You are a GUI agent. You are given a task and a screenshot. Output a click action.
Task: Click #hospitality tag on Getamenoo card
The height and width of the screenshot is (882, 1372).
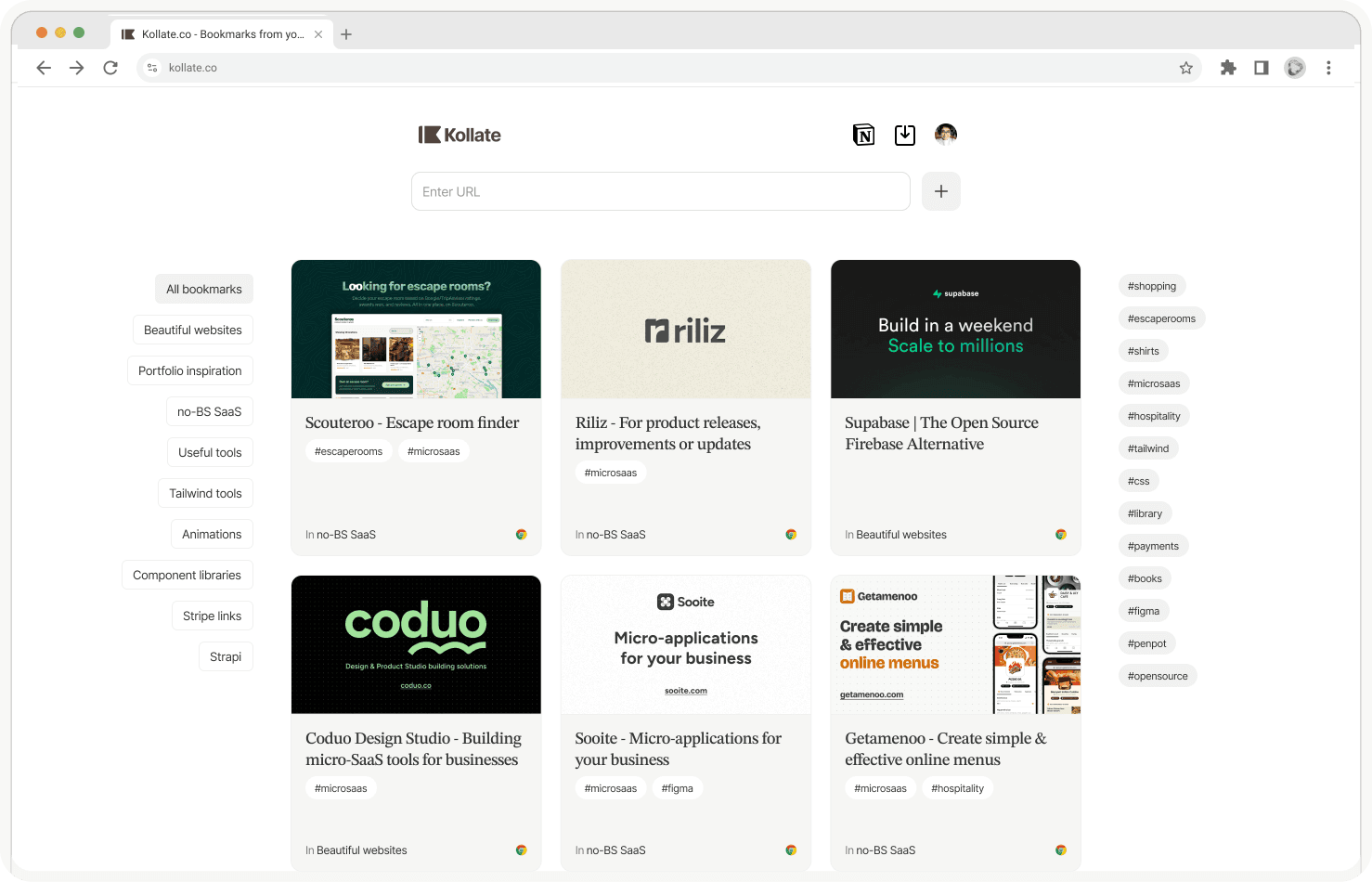pyautogui.click(x=958, y=788)
